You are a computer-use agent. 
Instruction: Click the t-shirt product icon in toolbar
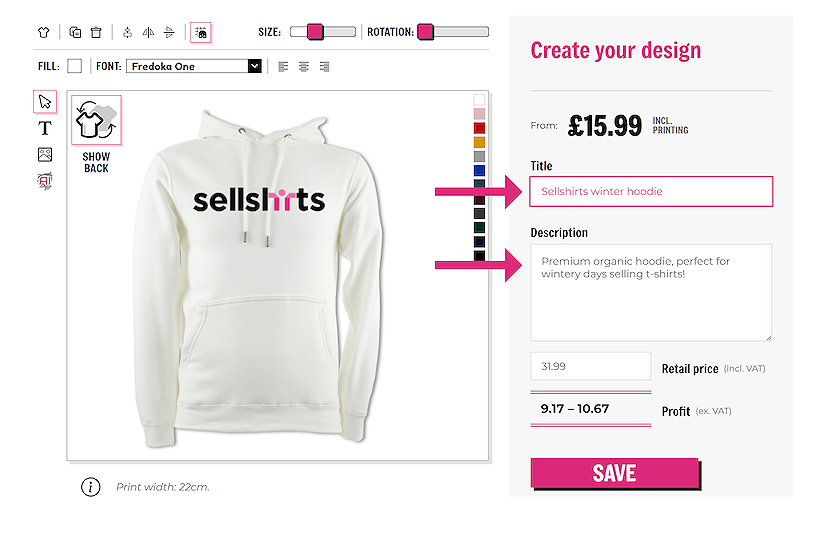coord(43,32)
